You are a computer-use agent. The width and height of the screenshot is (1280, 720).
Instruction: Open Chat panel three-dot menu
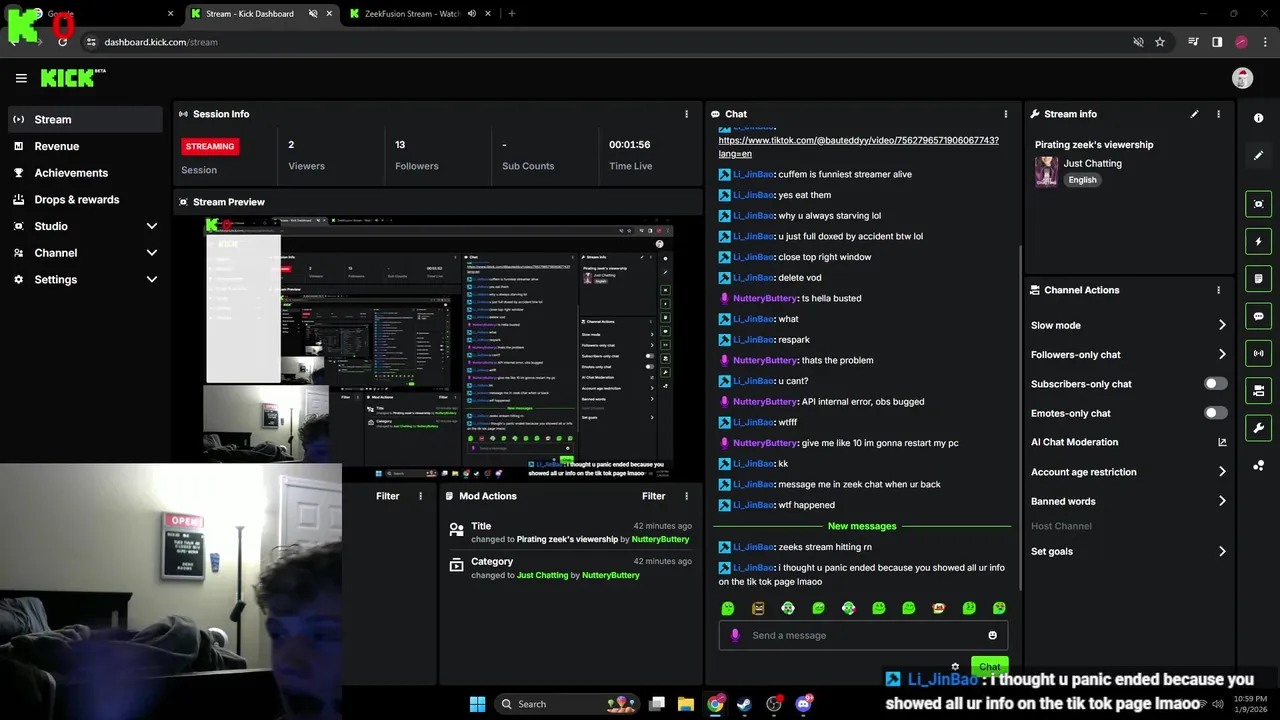[x=1006, y=114]
